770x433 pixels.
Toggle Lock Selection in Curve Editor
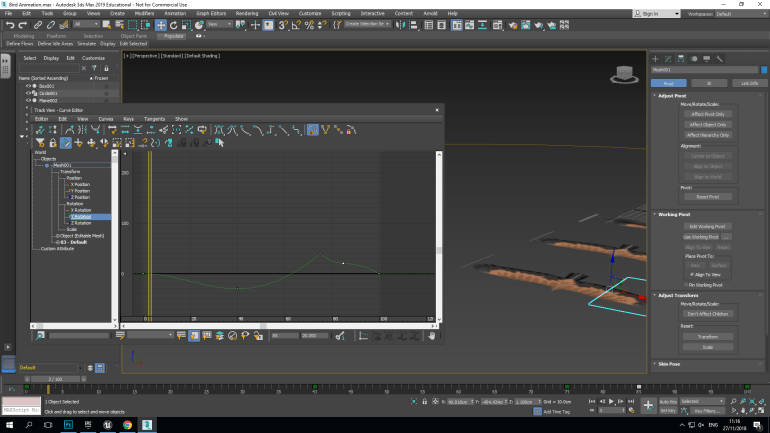pyautogui.click(x=53, y=143)
